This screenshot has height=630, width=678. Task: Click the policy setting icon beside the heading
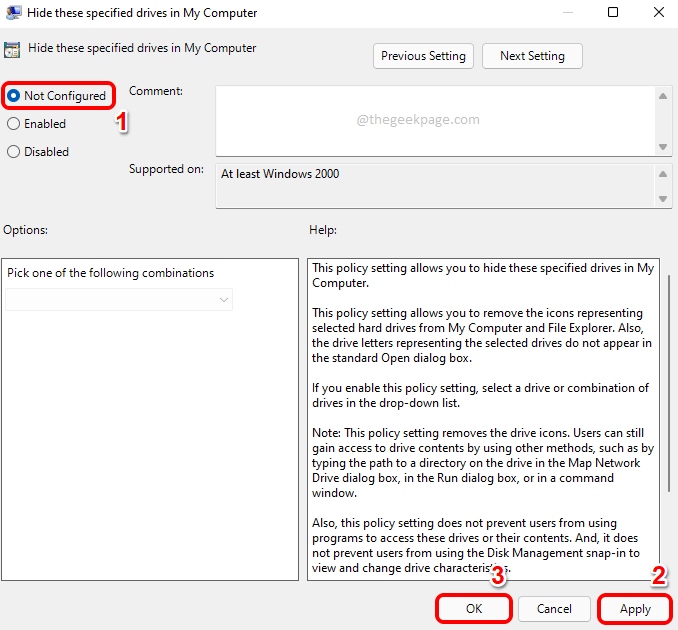[12, 49]
